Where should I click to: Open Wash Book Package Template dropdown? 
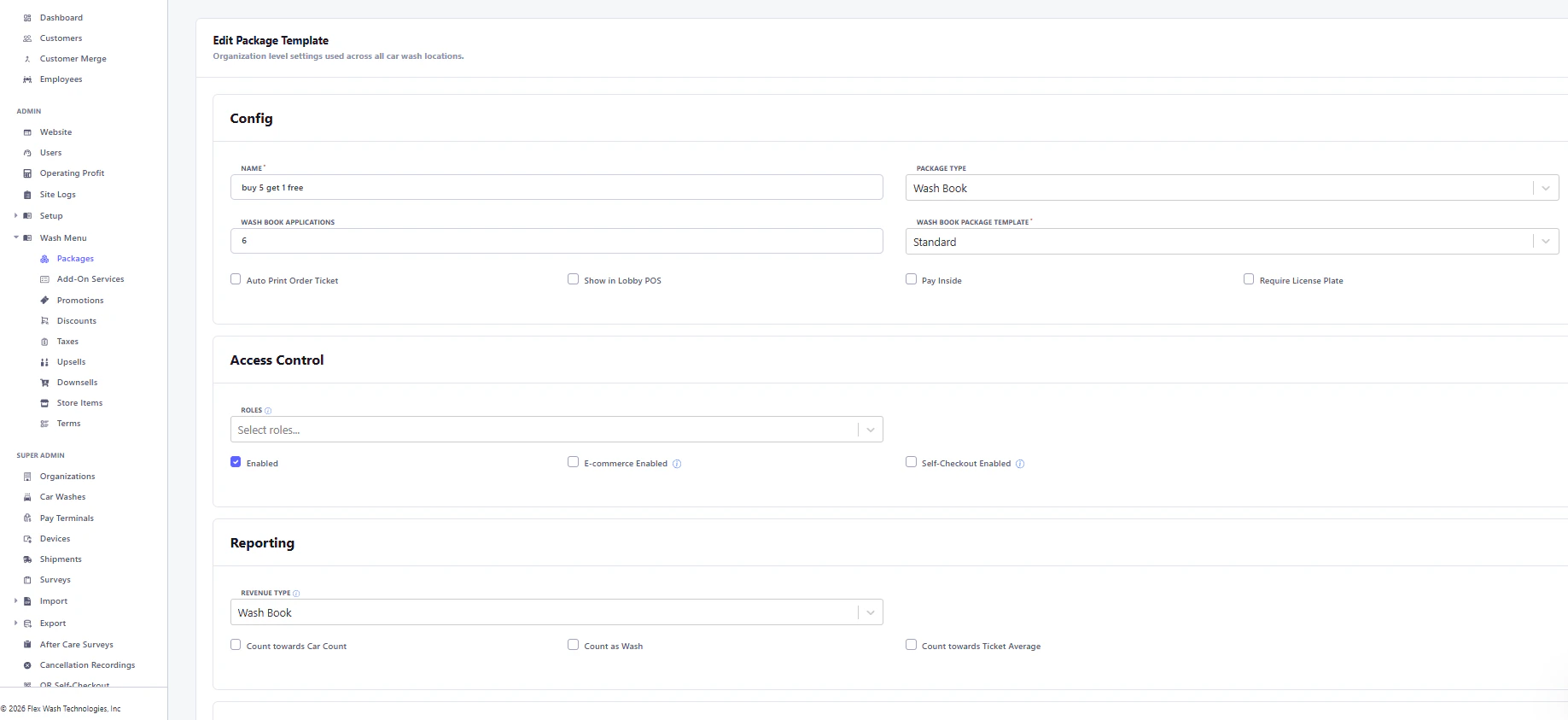click(x=1232, y=242)
